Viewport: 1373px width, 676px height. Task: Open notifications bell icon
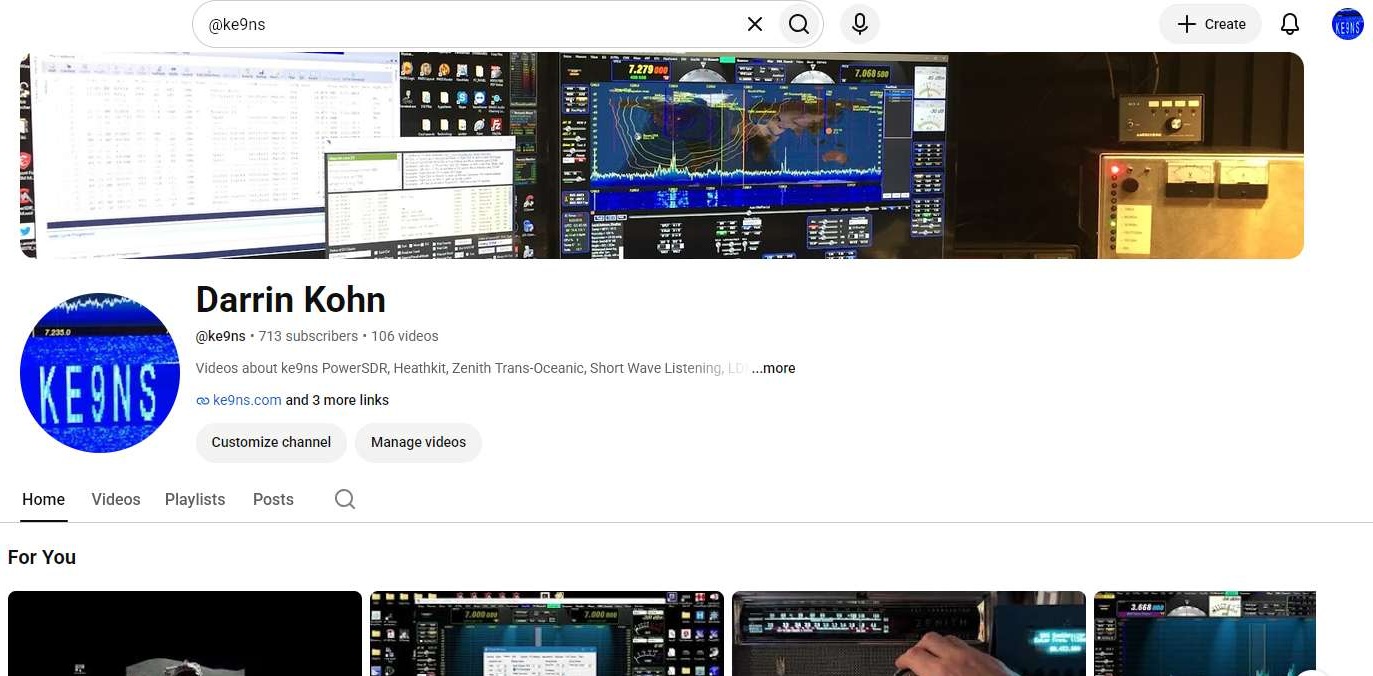(x=1290, y=24)
